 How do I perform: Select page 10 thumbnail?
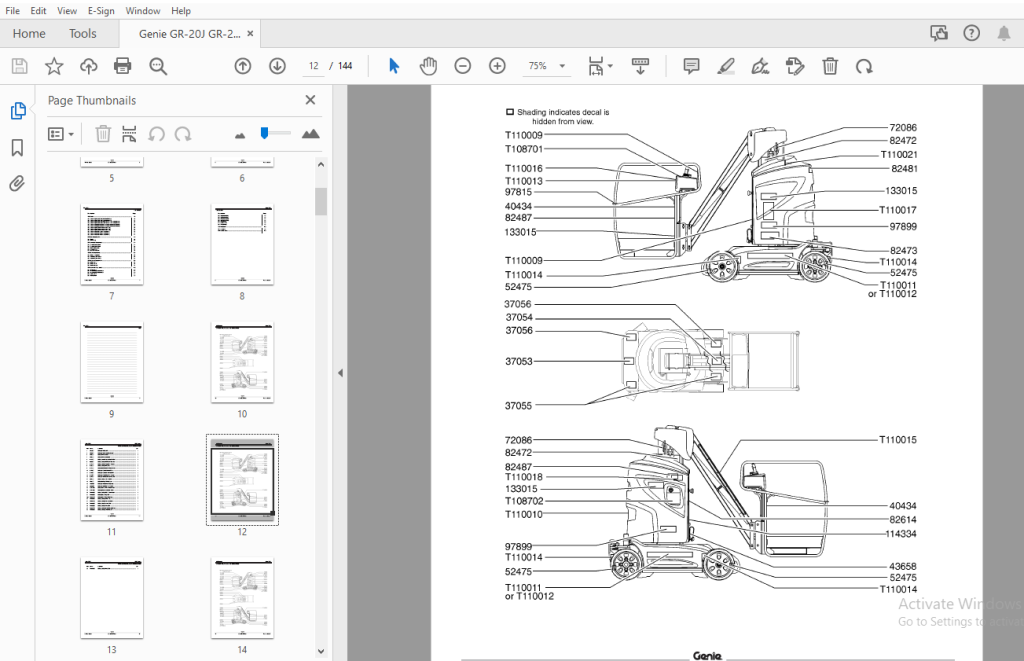[x=242, y=363]
